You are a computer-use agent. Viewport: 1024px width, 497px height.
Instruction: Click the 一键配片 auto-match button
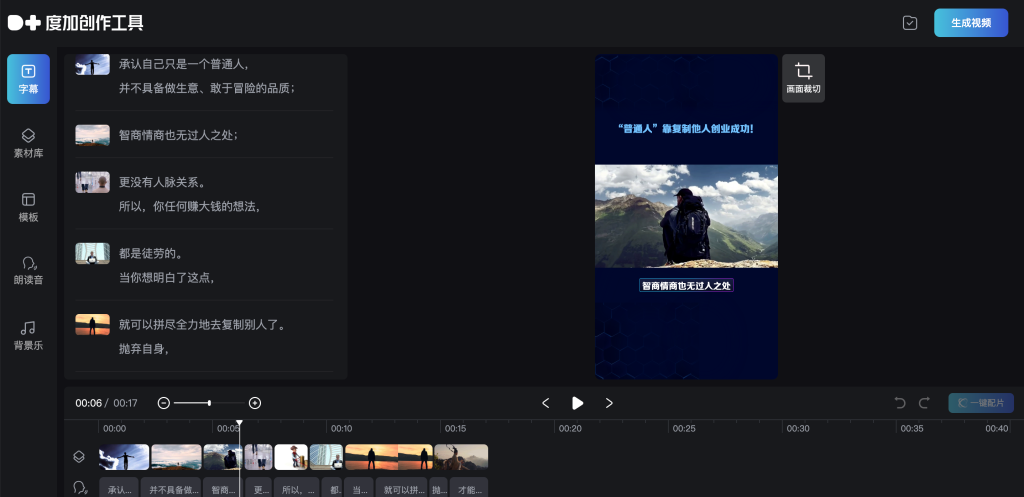(981, 403)
